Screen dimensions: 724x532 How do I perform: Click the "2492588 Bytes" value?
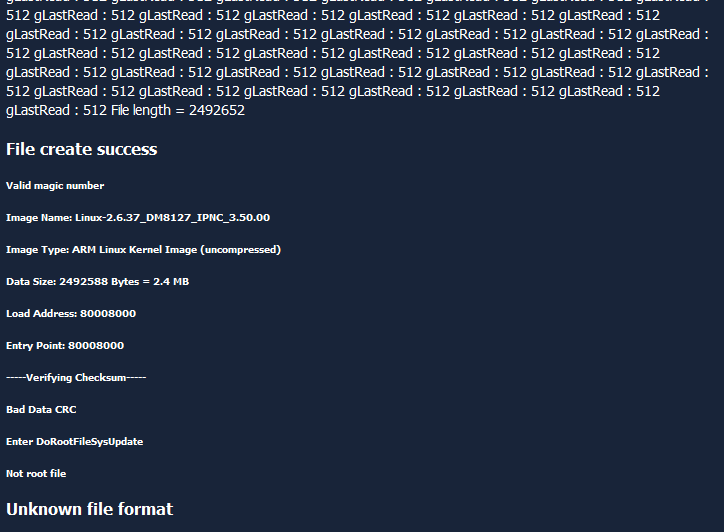pyautogui.click(x=98, y=282)
